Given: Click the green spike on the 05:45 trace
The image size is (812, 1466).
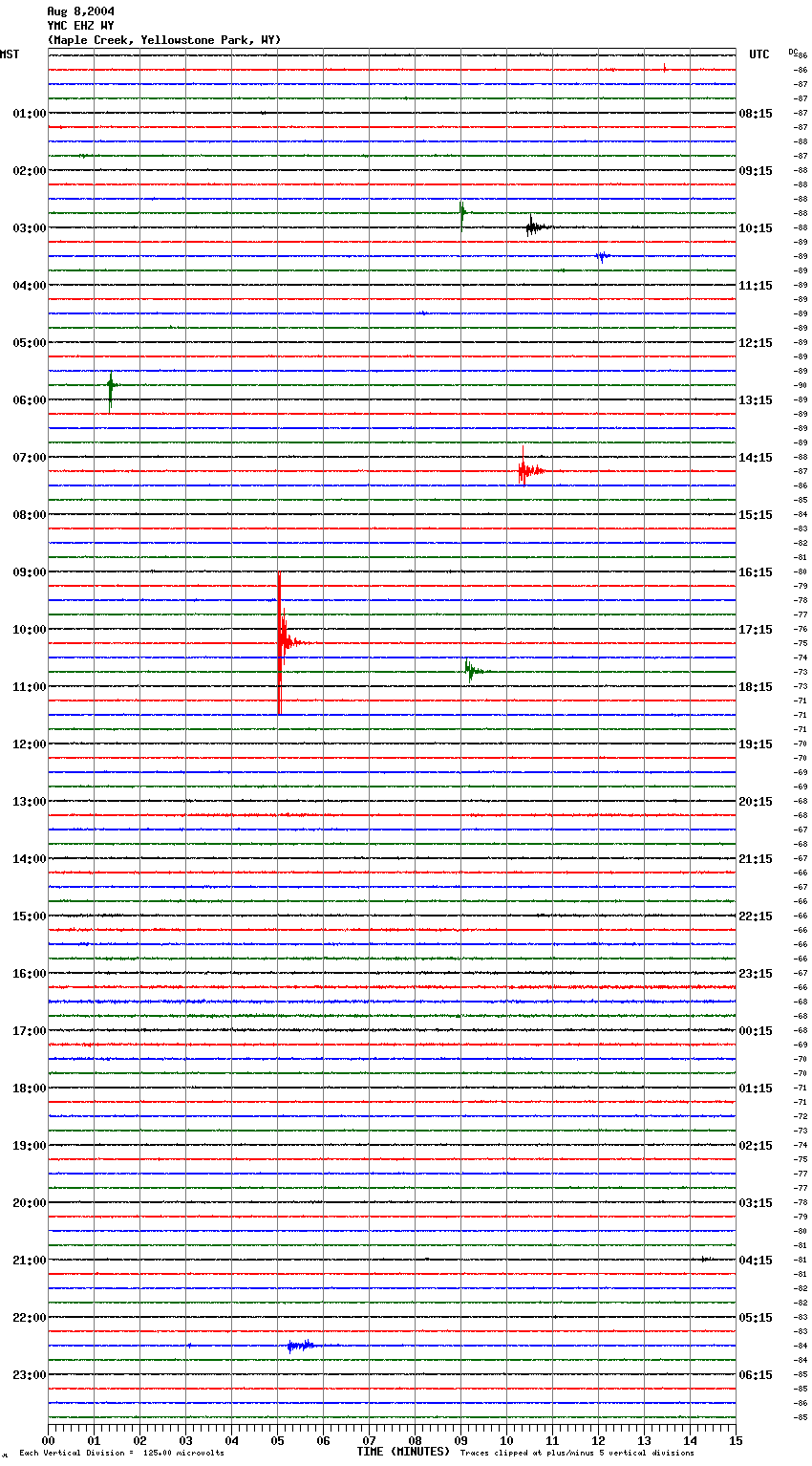Looking at the screenshot, I should pos(111,390).
